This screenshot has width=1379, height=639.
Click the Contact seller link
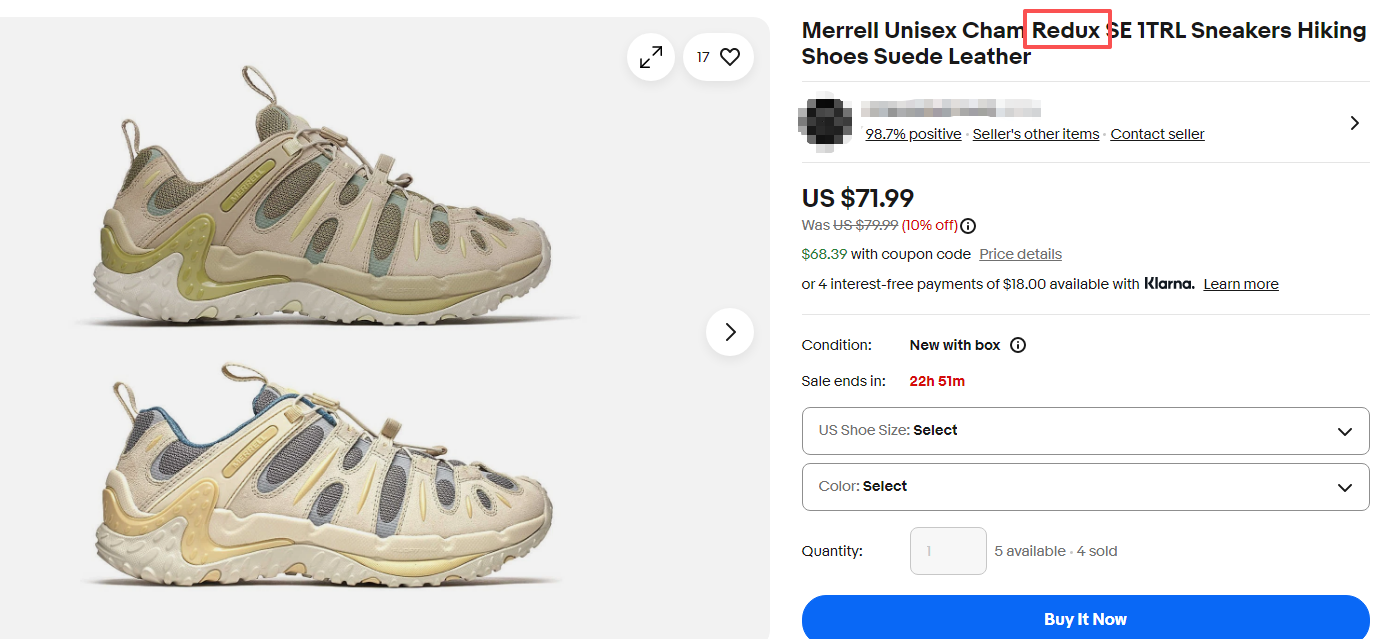coord(1157,134)
